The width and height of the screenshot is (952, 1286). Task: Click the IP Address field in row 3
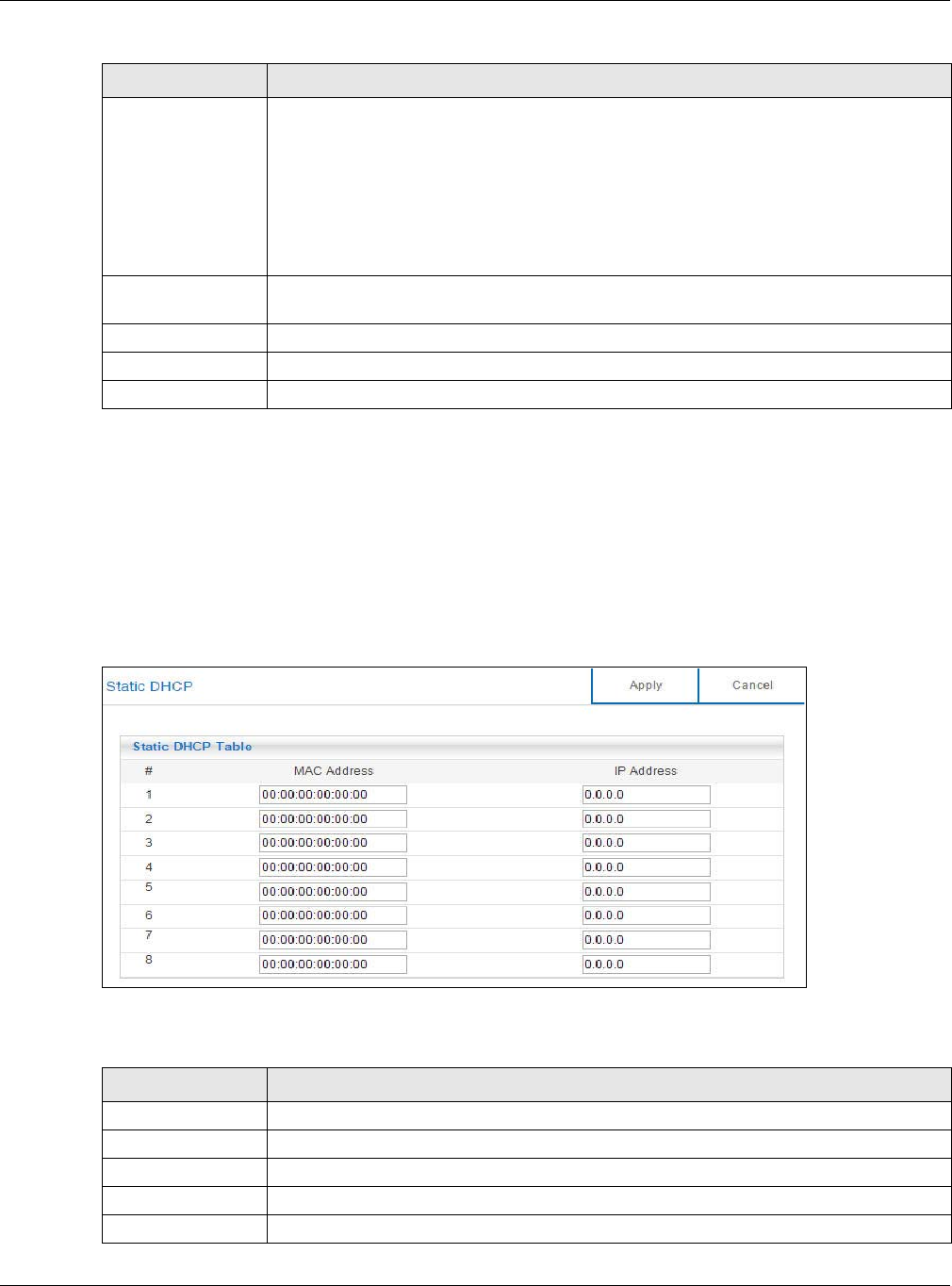[646, 843]
